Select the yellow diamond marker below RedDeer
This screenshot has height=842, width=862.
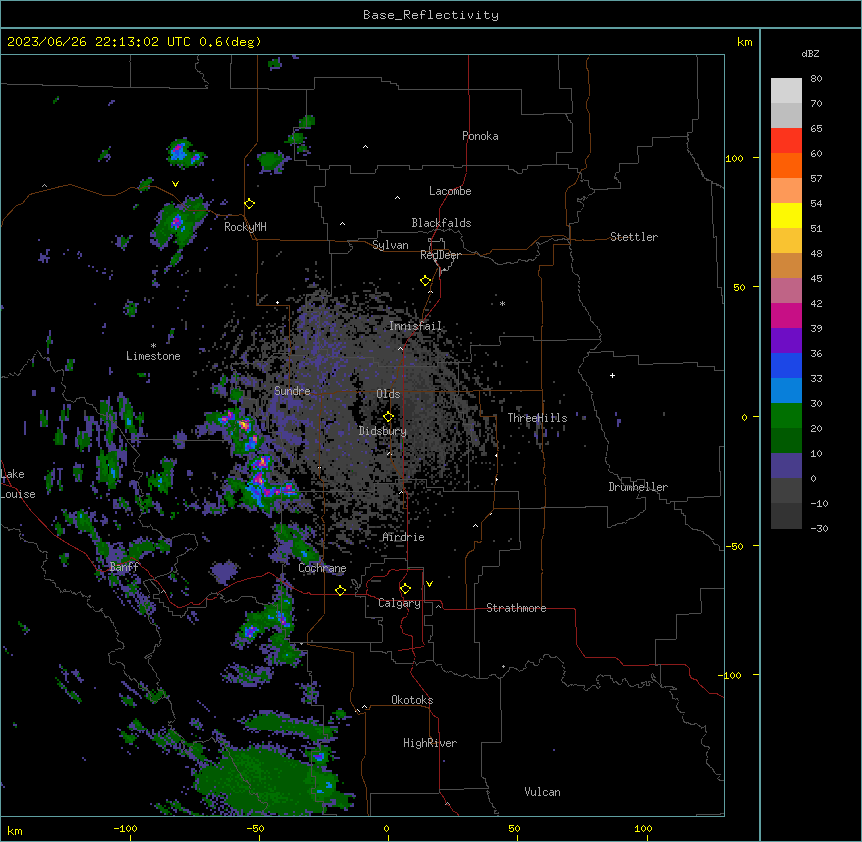click(x=425, y=281)
